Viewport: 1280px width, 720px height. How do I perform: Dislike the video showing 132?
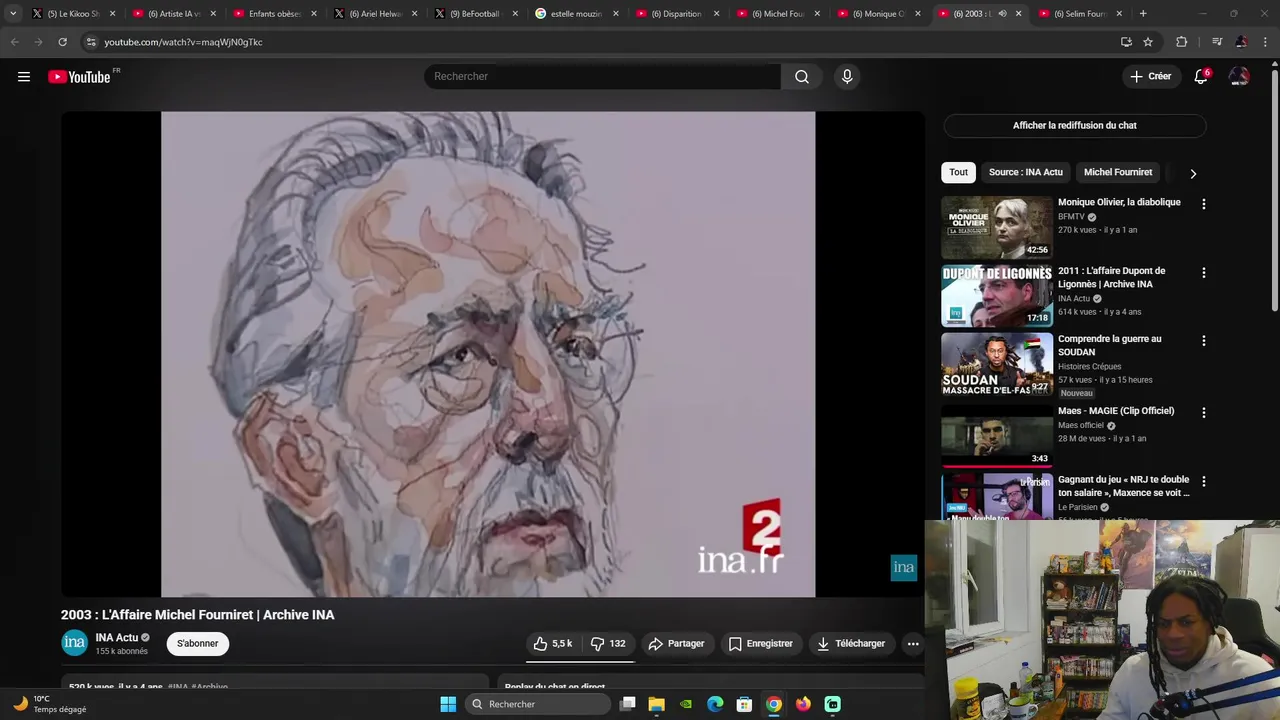click(608, 644)
